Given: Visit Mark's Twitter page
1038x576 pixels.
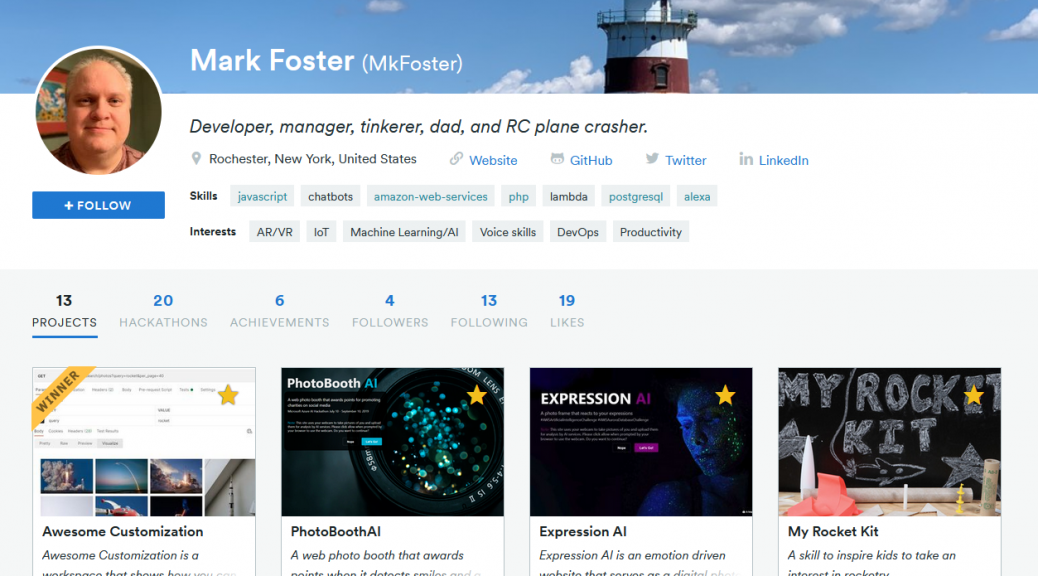Looking at the screenshot, I should click(677, 159).
